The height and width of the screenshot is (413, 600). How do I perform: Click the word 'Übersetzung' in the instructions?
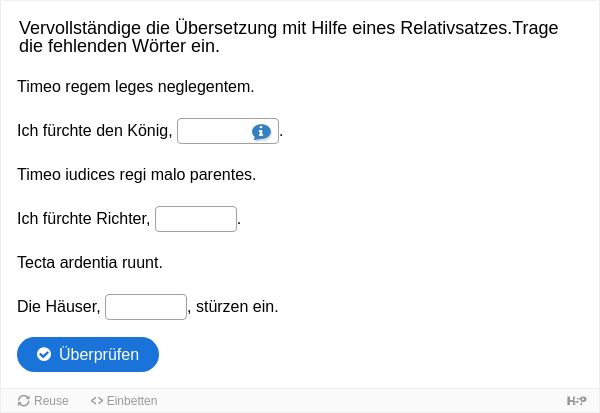tap(226, 28)
